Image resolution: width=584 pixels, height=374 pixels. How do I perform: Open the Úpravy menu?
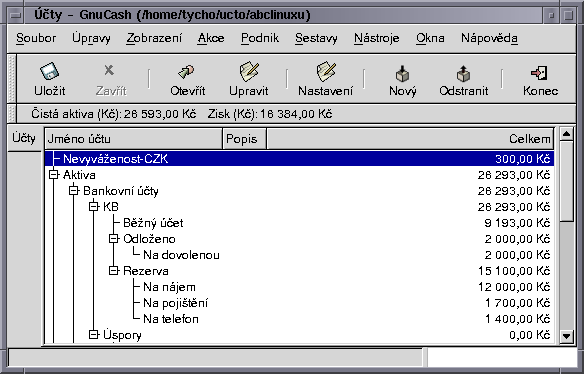[x=91, y=38]
